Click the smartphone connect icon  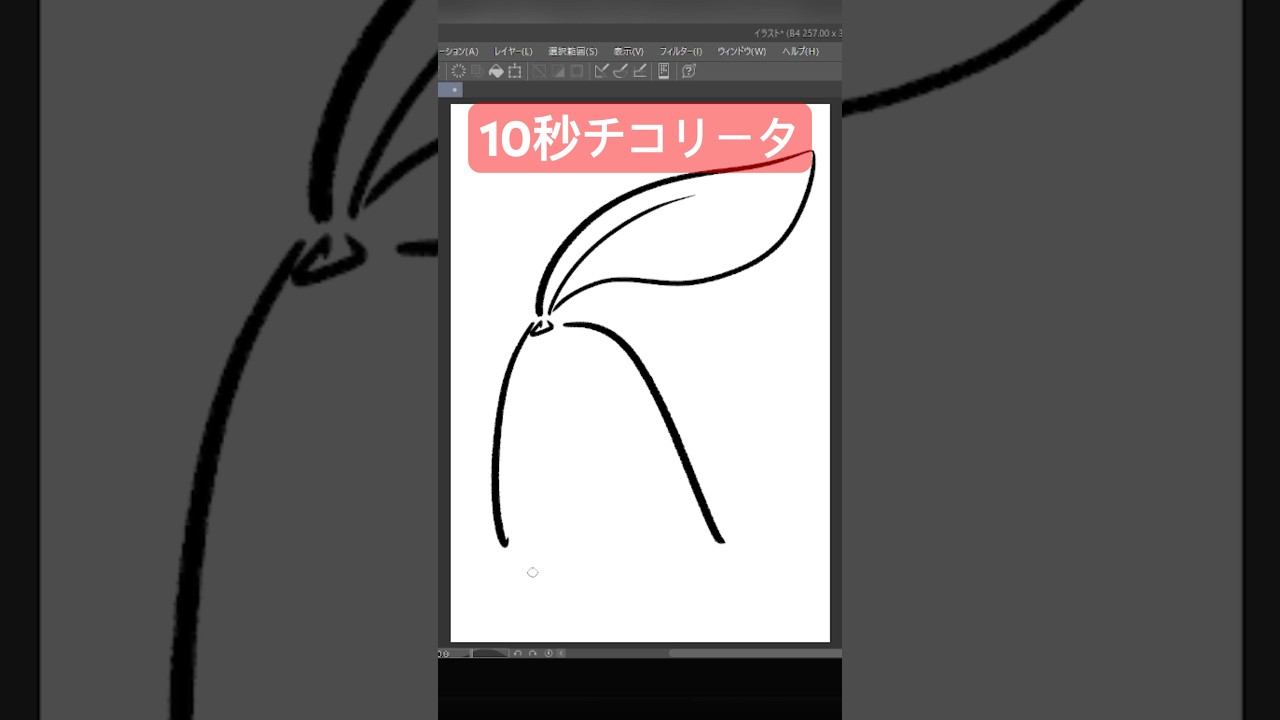point(663,71)
